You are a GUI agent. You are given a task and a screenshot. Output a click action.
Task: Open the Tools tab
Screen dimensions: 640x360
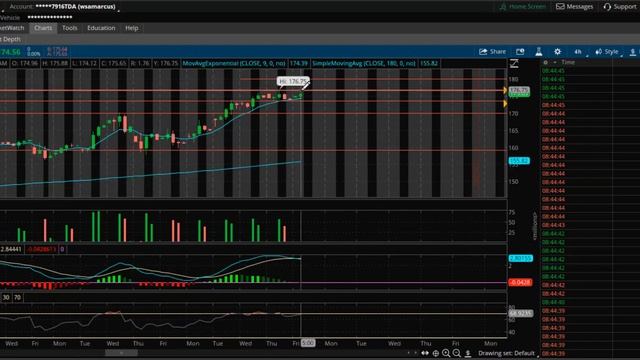click(69, 28)
